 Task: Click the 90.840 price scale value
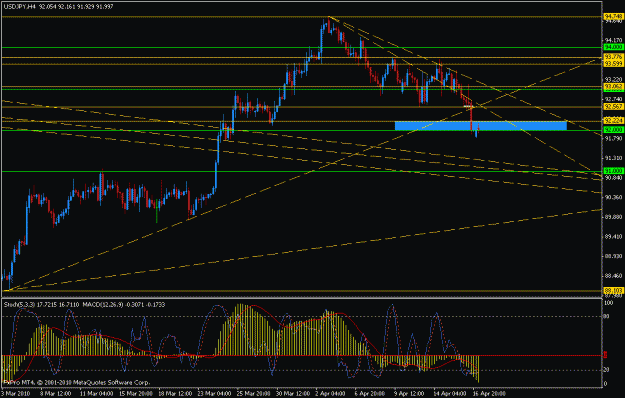613,178
